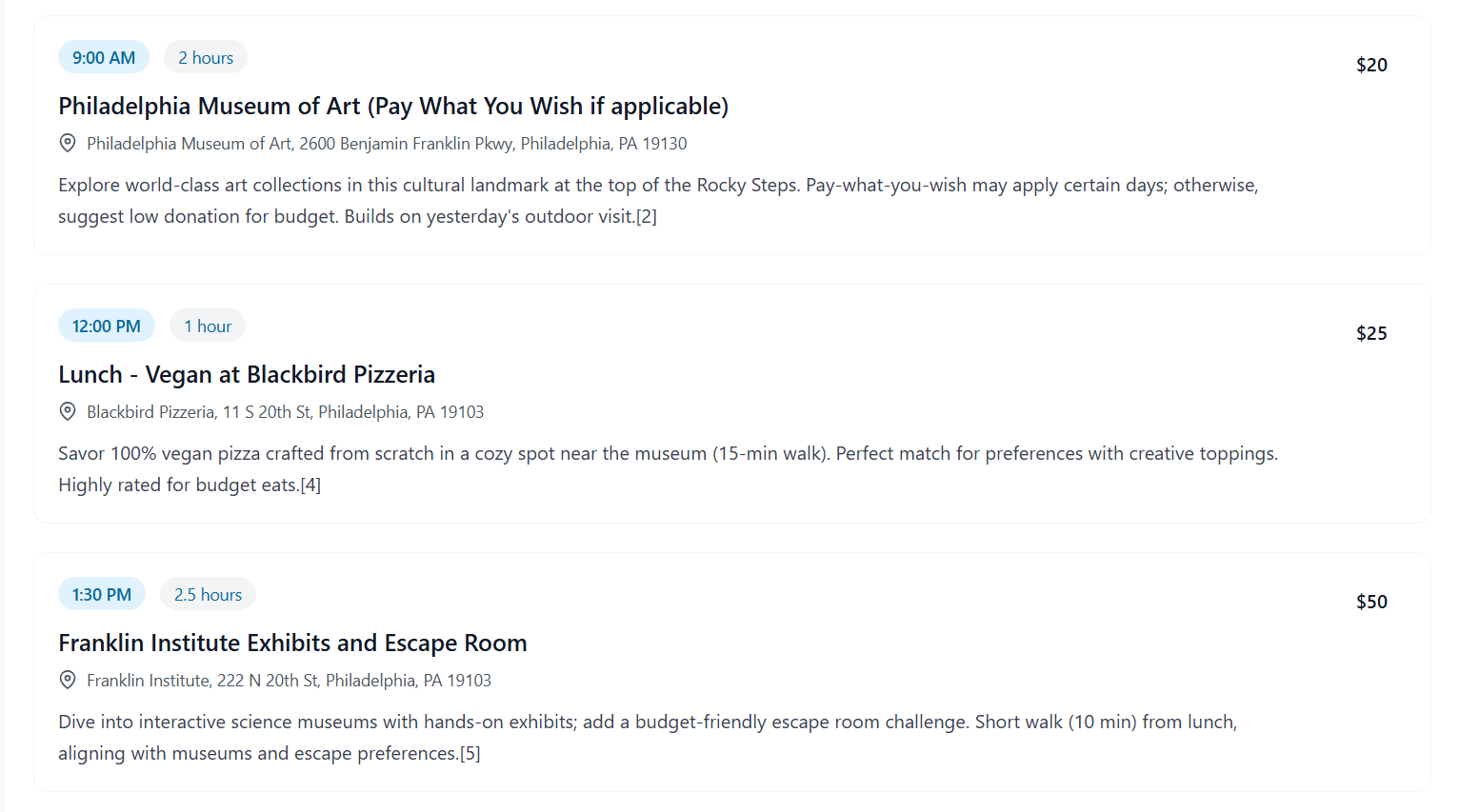
Task: Click the location pin icon for Philadelphia Museum of Art
Action: (67, 142)
